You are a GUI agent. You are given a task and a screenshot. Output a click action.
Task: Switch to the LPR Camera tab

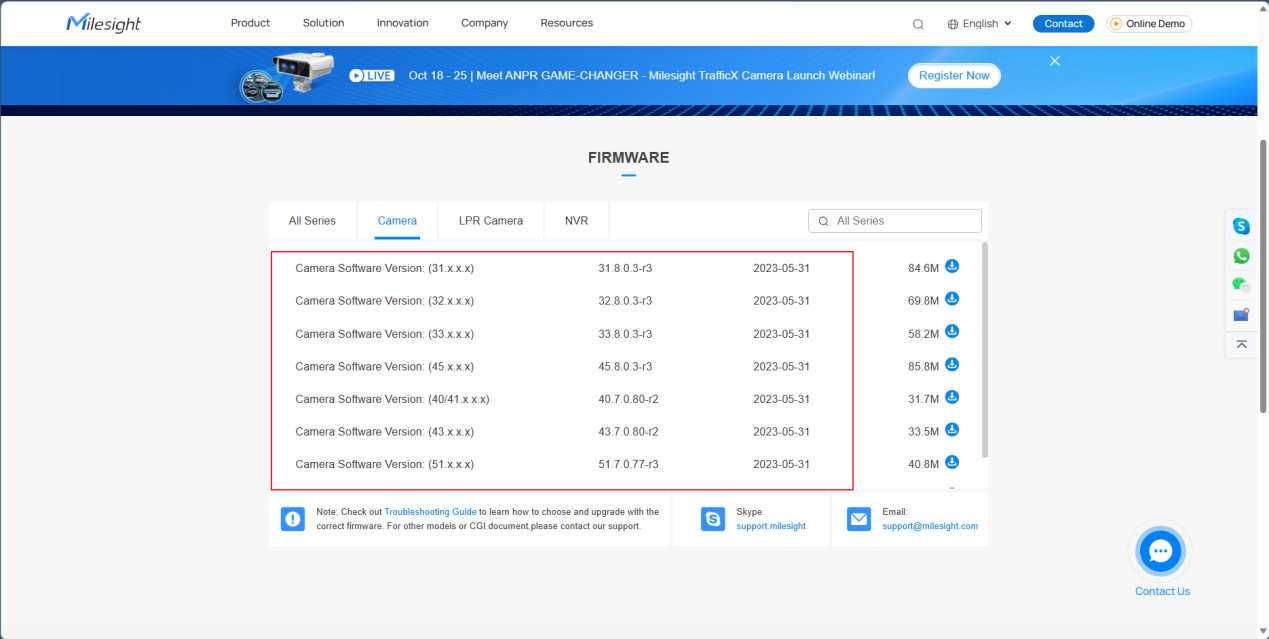tap(491, 221)
